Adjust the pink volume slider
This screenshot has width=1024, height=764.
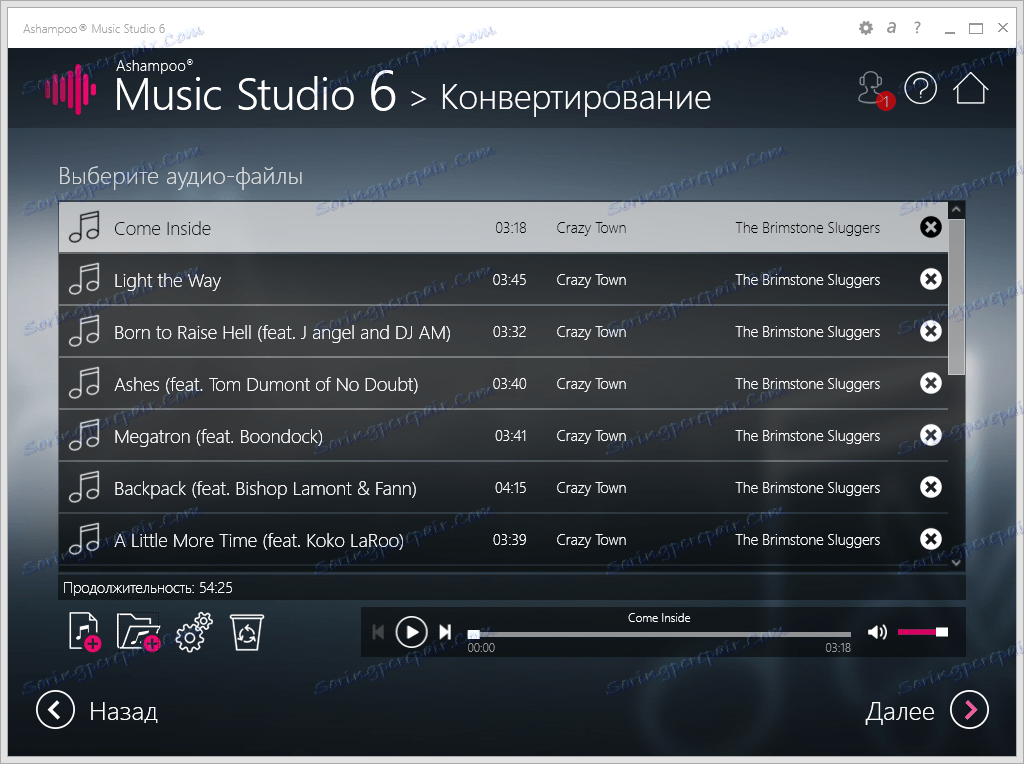click(923, 631)
